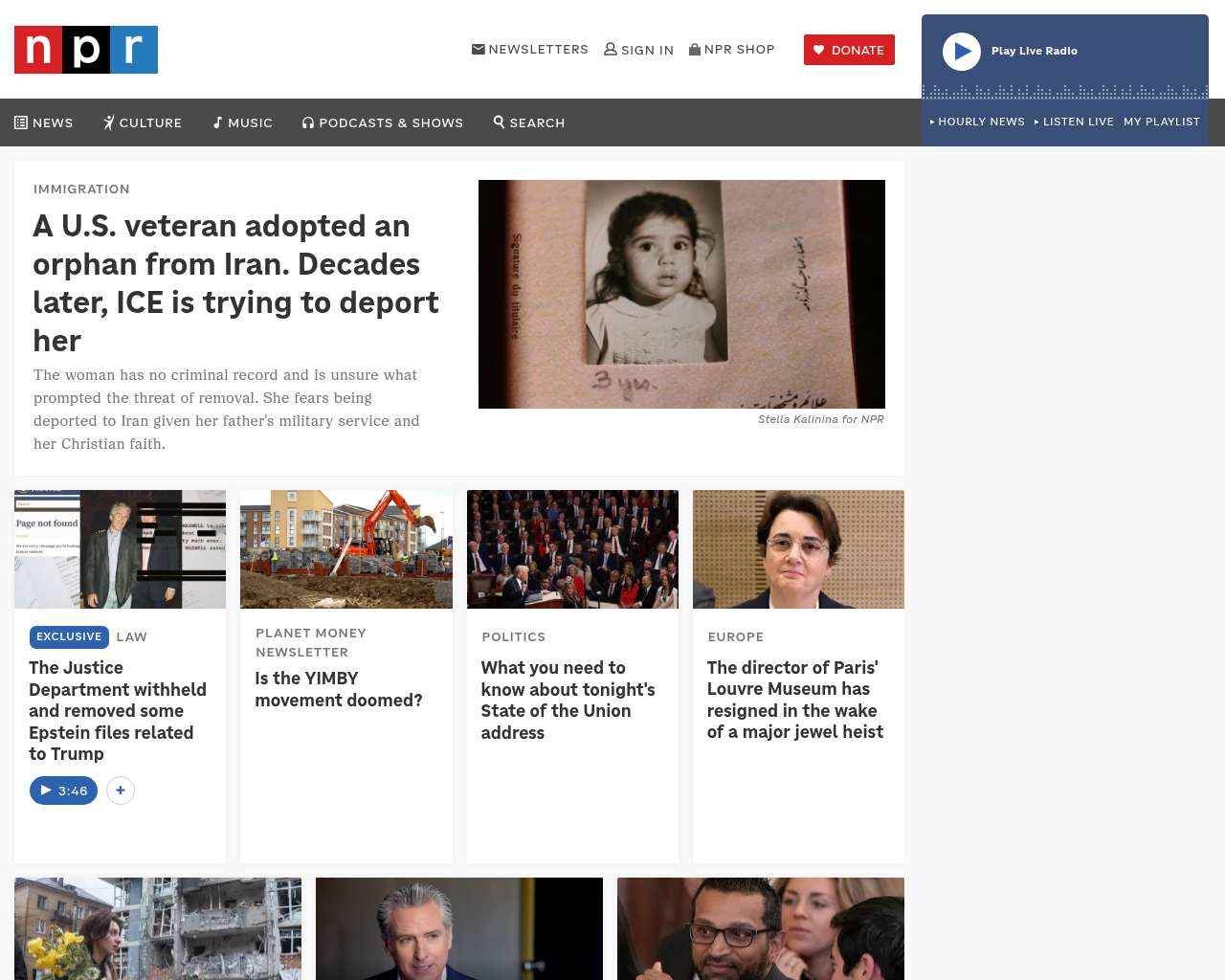Click the Search magnifier icon

499,122
